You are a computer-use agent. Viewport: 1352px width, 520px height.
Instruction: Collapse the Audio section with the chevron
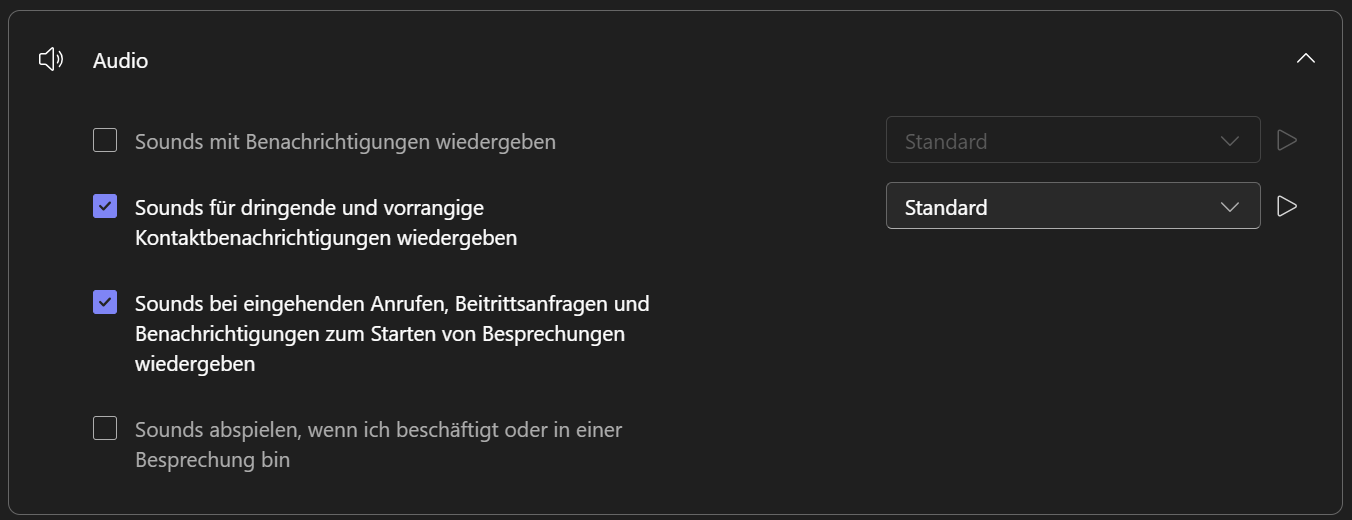pos(1305,59)
